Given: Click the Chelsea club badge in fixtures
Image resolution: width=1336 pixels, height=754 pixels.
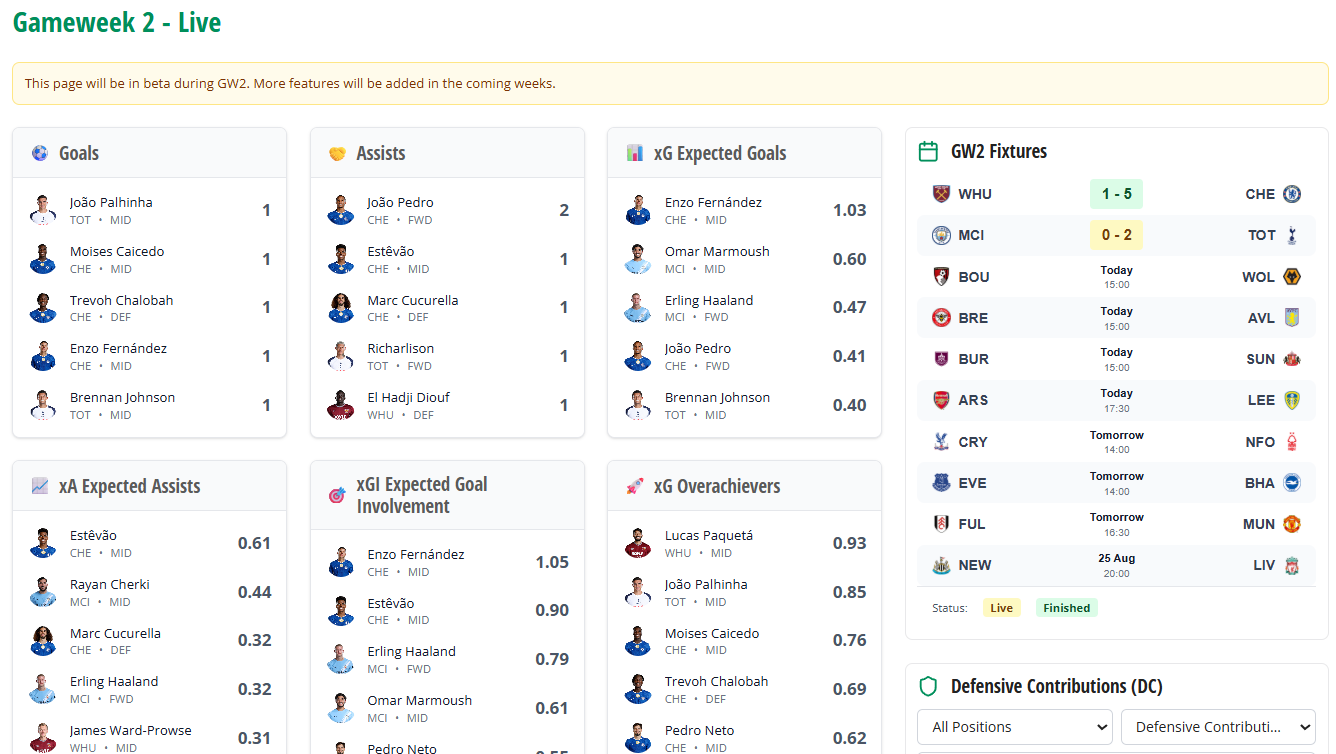Looking at the screenshot, I should [1291, 194].
